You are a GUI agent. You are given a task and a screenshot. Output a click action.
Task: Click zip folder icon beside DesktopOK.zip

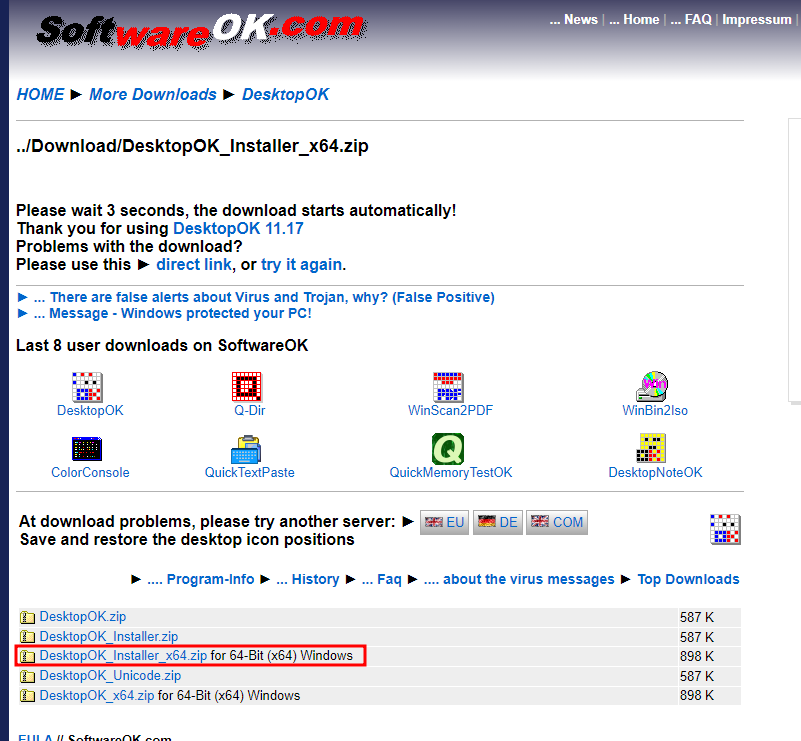click(27, 617)
